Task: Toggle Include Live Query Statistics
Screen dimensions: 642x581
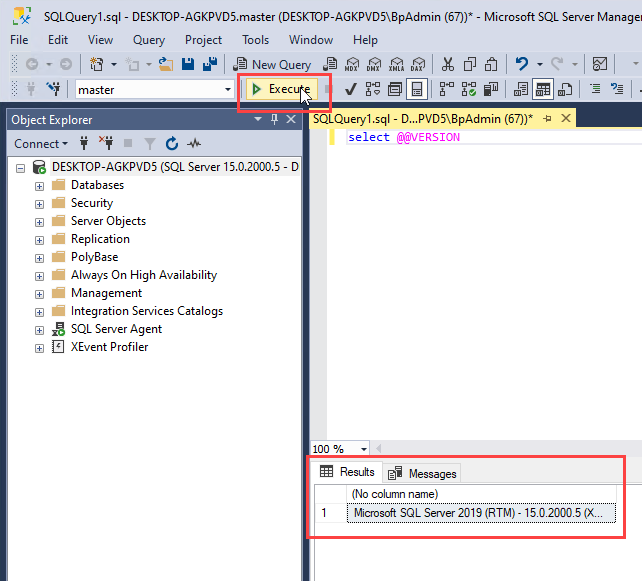Action: pos(468,89)
